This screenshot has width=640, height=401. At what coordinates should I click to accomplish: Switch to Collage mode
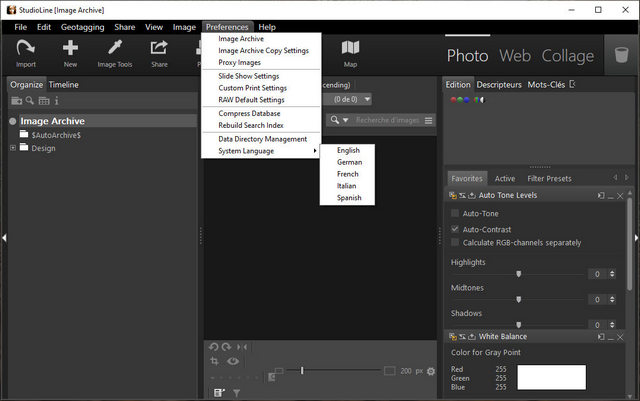coord(568,56)
